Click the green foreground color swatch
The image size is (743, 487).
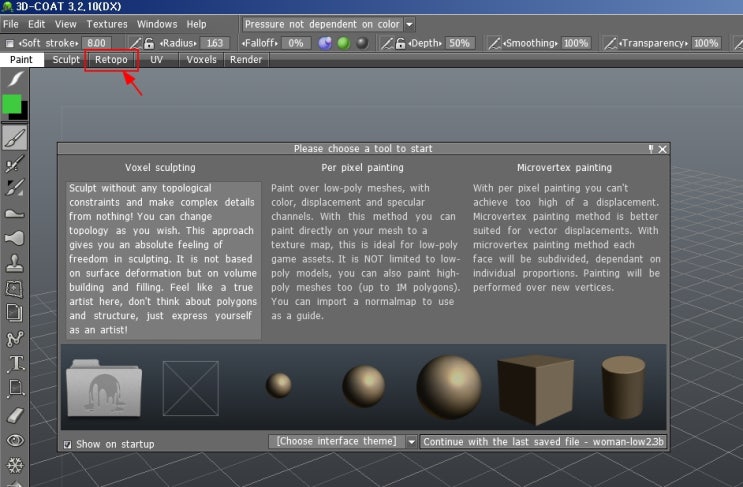click(x=10, y=104)
